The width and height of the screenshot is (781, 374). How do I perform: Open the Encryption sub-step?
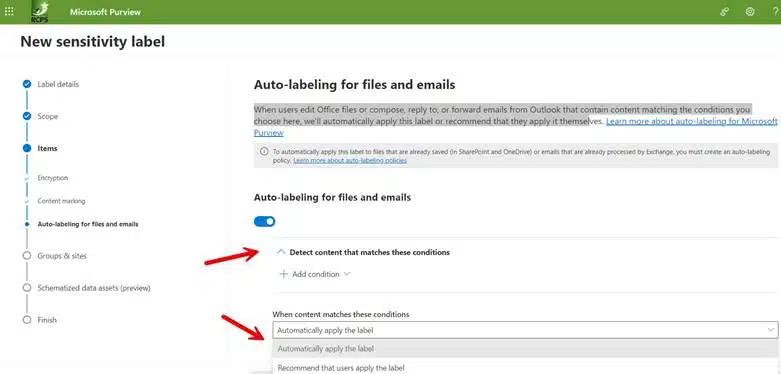click(53, 178)
